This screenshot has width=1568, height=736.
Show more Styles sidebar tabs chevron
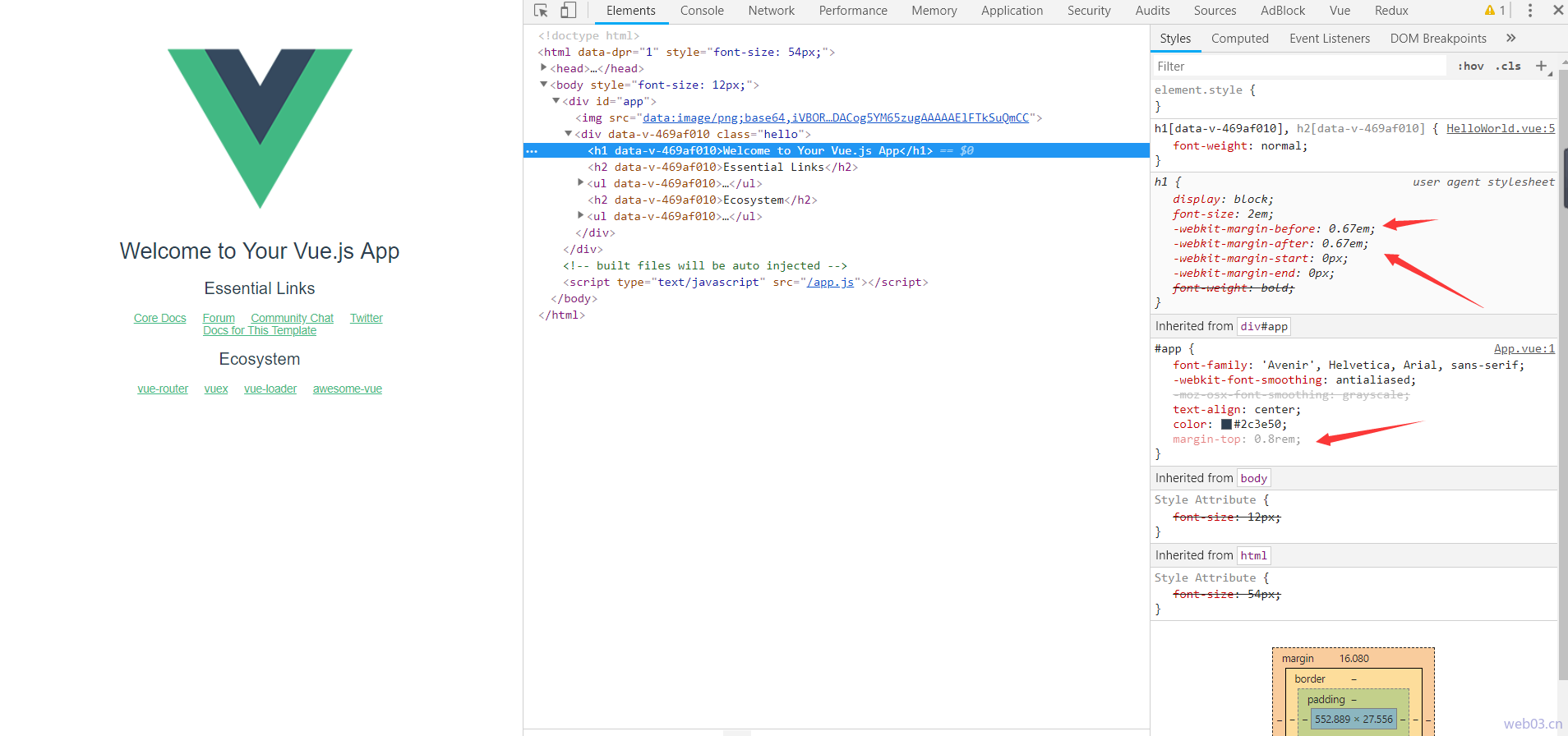coord(1510,38)
